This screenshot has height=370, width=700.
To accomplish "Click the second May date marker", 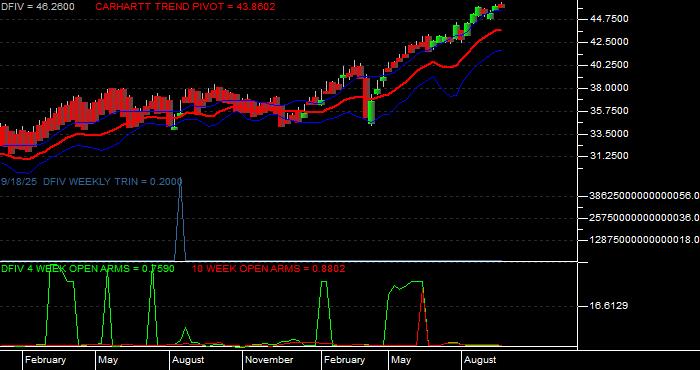I will pyautogui.click(x=400, y=360).
